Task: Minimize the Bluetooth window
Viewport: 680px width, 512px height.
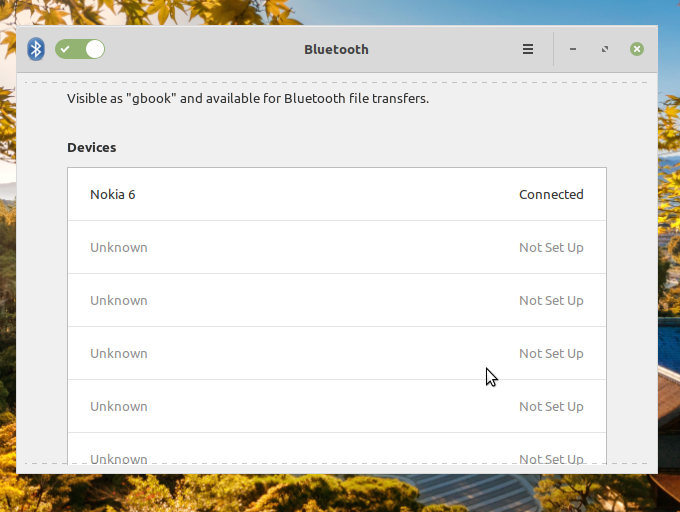Action: pyautogui.click(x=573, y=49)
